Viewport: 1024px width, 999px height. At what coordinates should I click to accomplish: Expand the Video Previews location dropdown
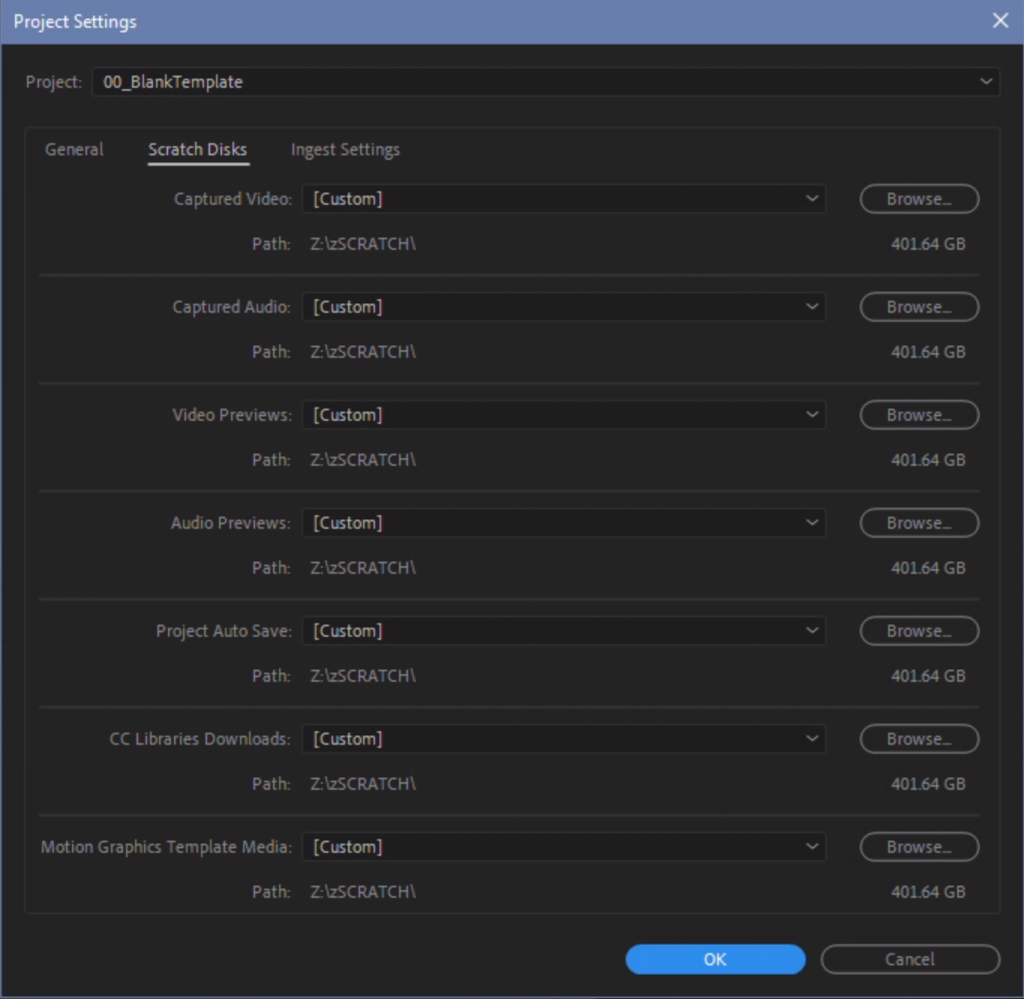click(564, 415)
